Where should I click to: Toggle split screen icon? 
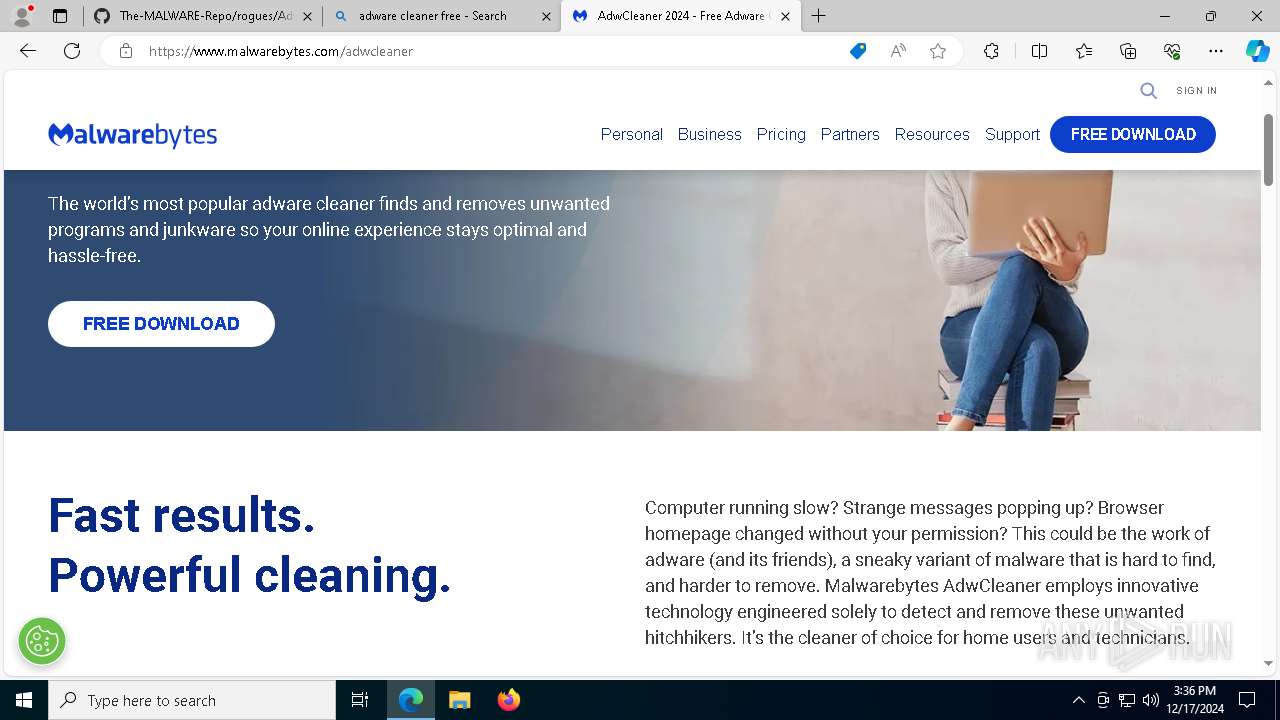click(1039, 51)
